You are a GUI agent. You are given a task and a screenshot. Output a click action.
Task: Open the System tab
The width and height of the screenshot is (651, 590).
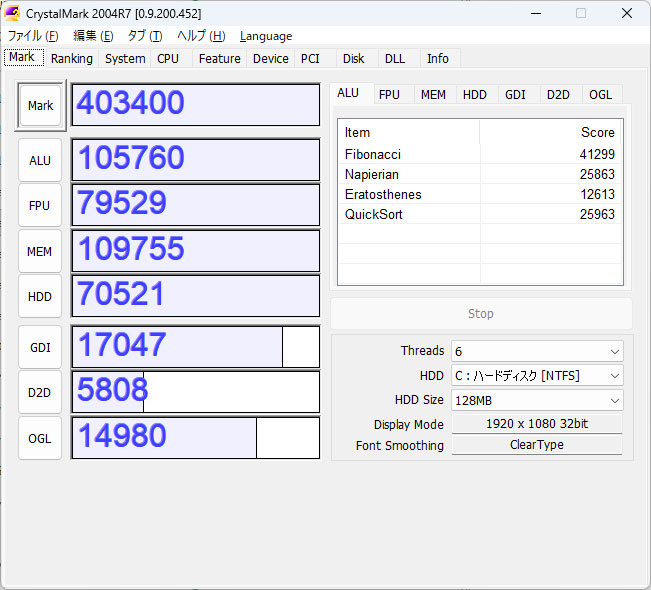[x=125, y=59]
